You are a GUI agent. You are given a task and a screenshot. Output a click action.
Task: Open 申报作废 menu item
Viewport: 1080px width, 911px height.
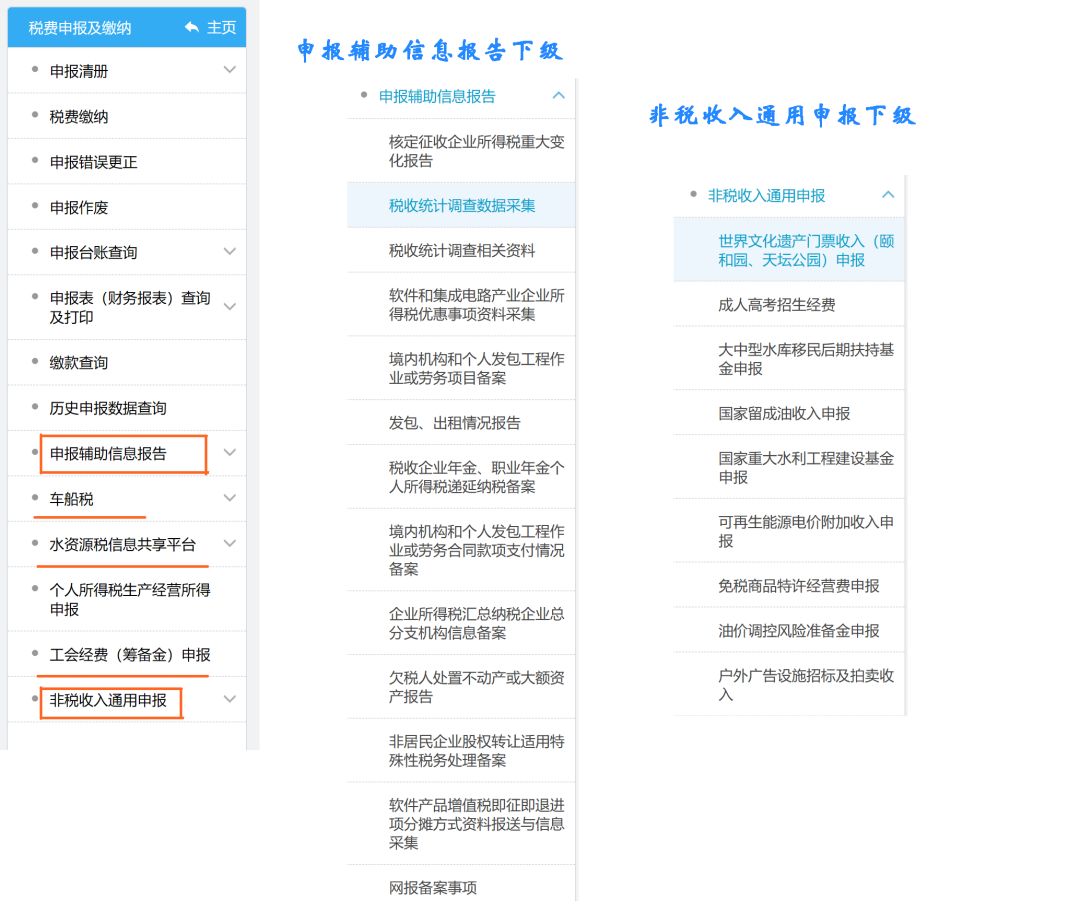point(79,207)
